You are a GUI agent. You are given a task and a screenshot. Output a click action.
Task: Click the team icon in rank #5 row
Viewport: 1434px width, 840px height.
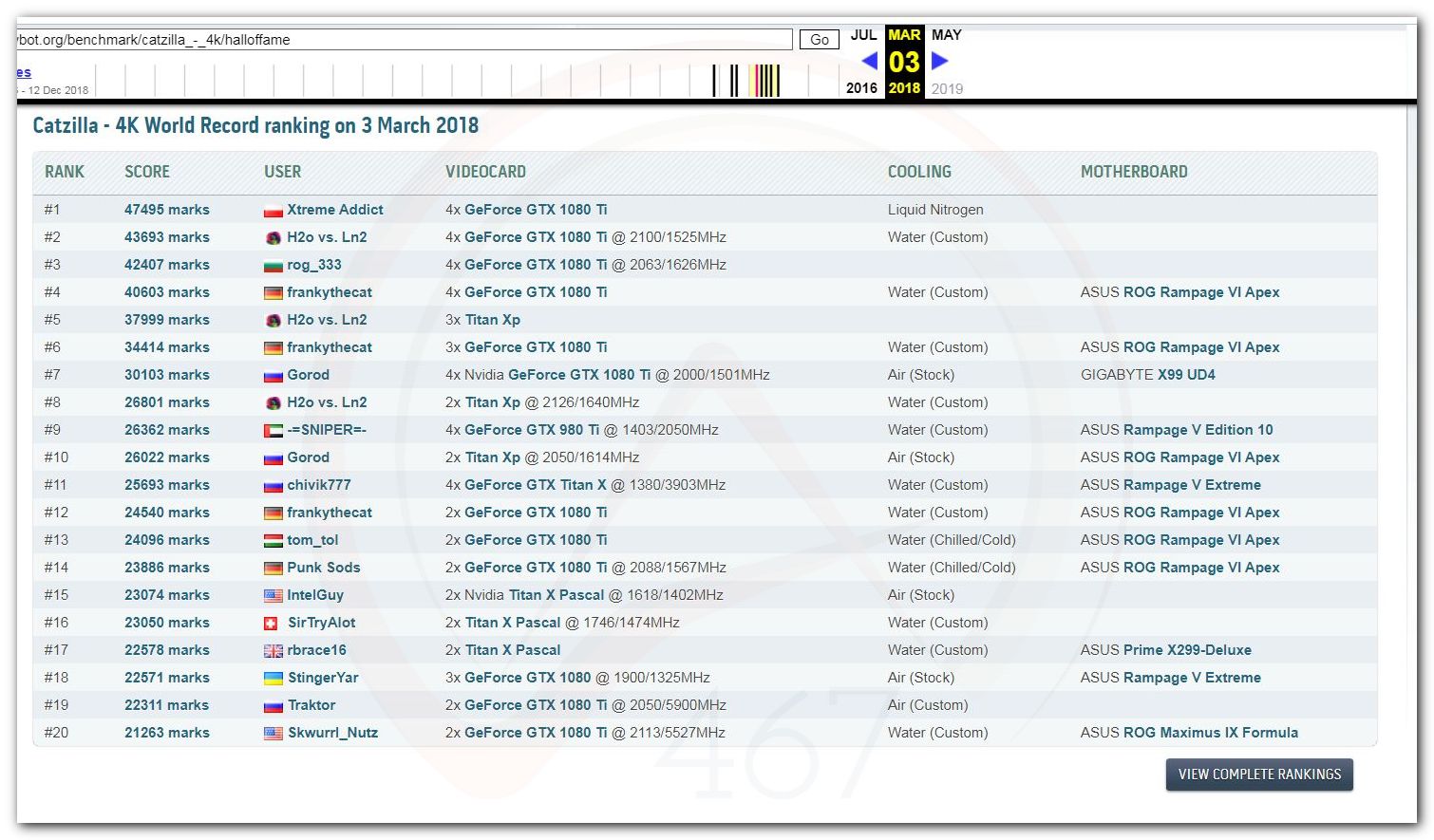pos(273,321)
